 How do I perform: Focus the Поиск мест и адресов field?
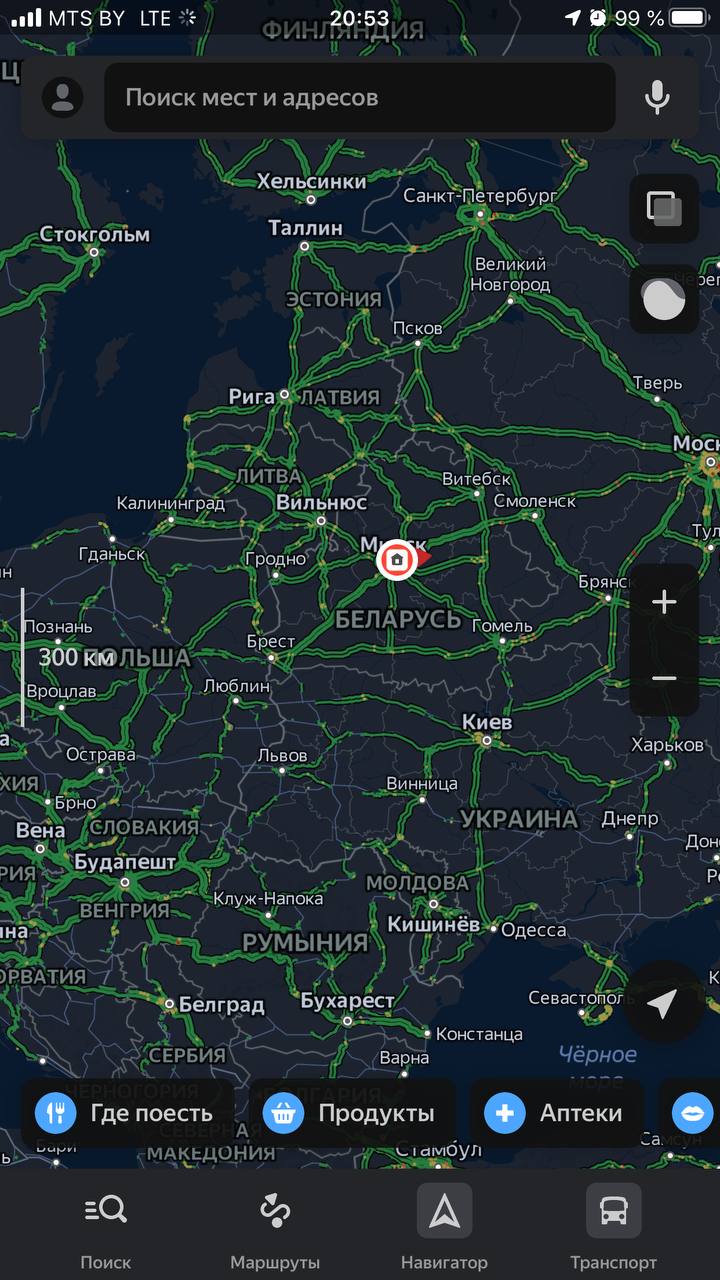point(360,97)
